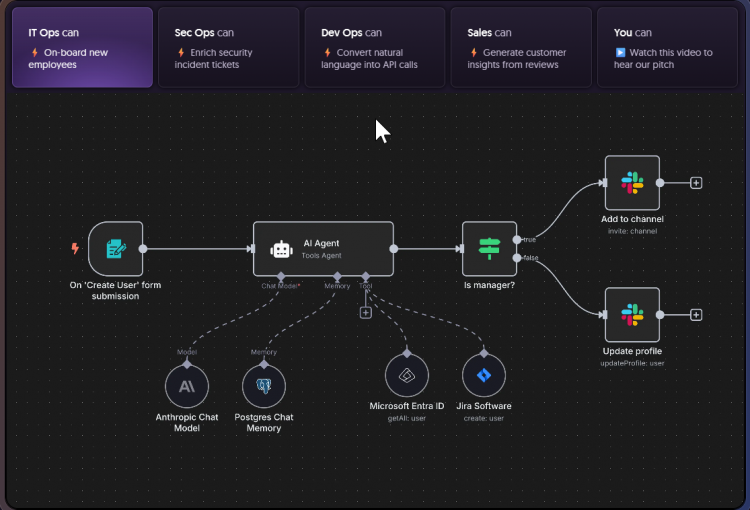Viewport: 750px width, 510px height.
Task: Open the Jira Software node
Action: pyautogui.click(x=484, y=375)
